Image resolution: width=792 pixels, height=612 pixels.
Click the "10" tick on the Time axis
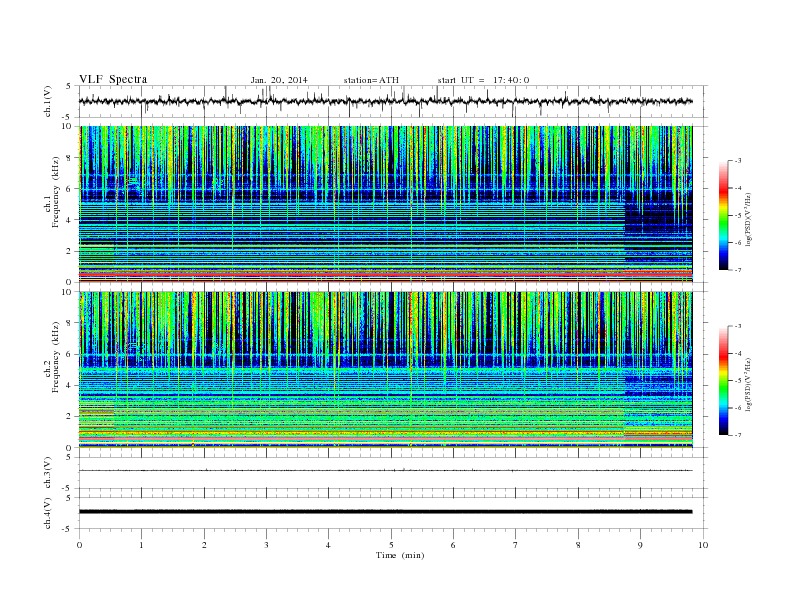point(703,545)
